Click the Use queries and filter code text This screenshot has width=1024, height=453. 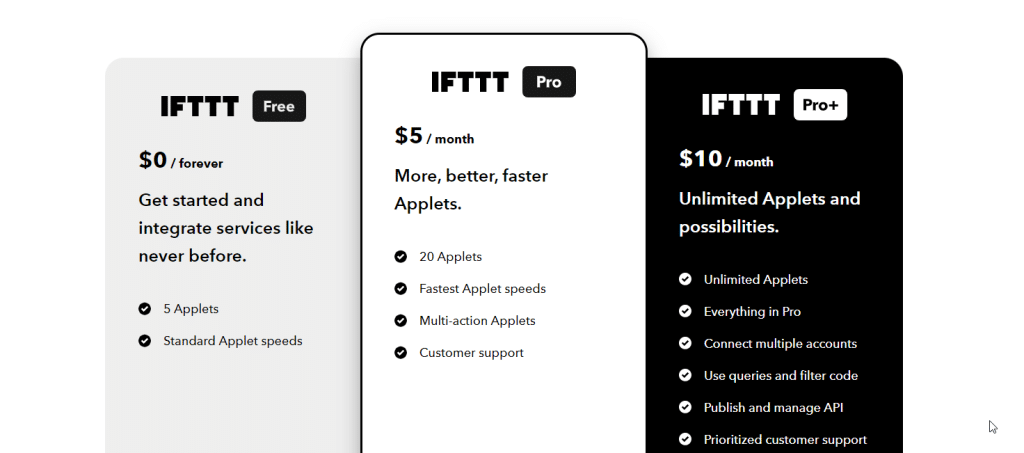(x=781, y=376)
